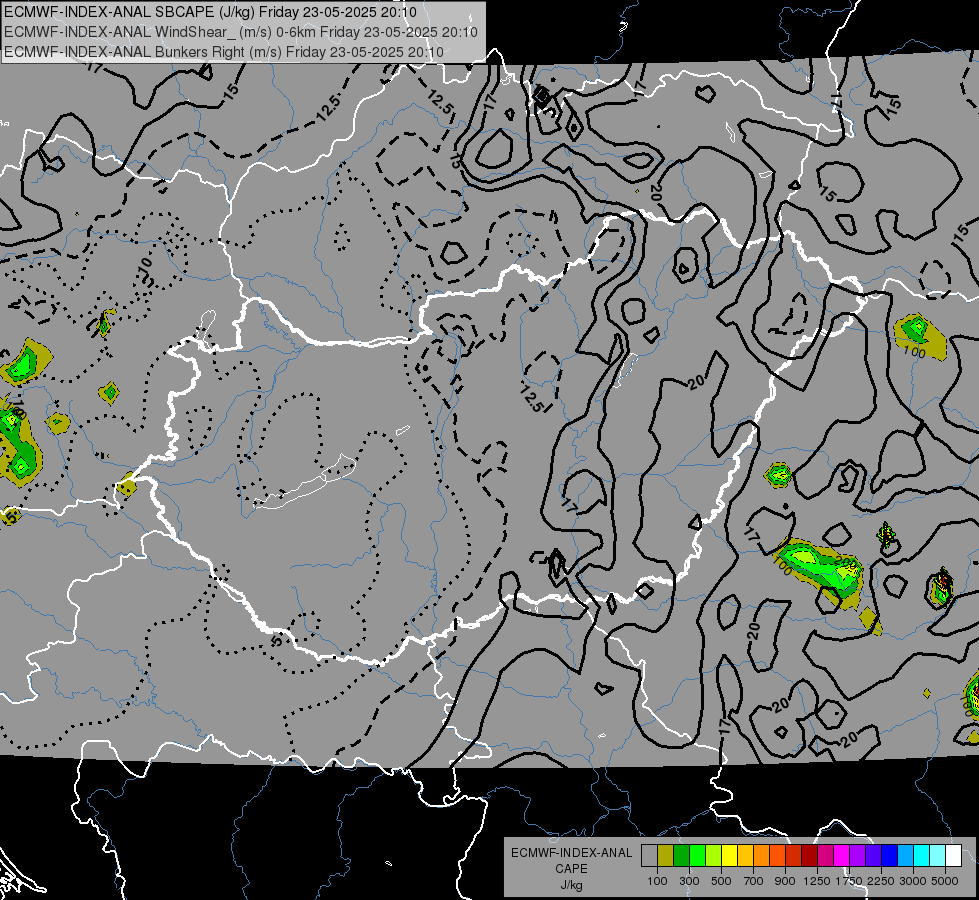The image size is (979, 900).
Task: Select the orange-red legend swatch before 900
Action: click(x=777, y=856)
